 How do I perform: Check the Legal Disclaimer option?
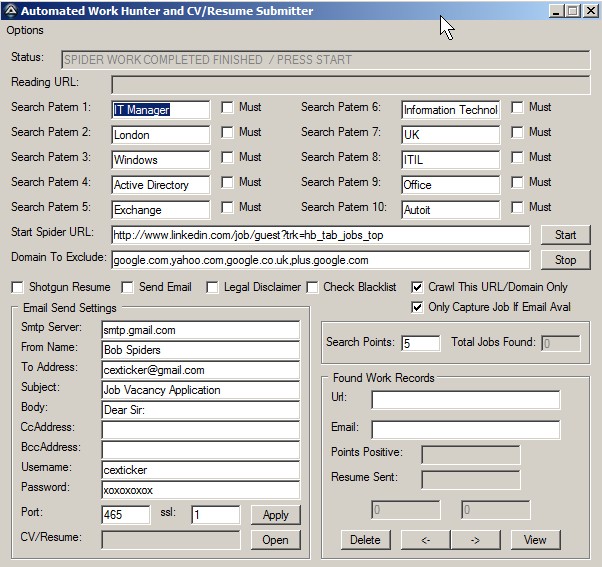click(213, 287)
